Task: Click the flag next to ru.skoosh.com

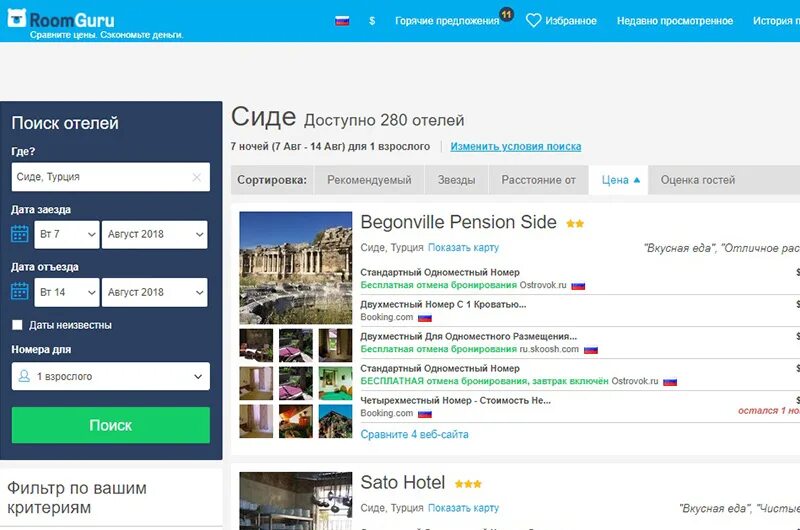Action: coord(591,350)
